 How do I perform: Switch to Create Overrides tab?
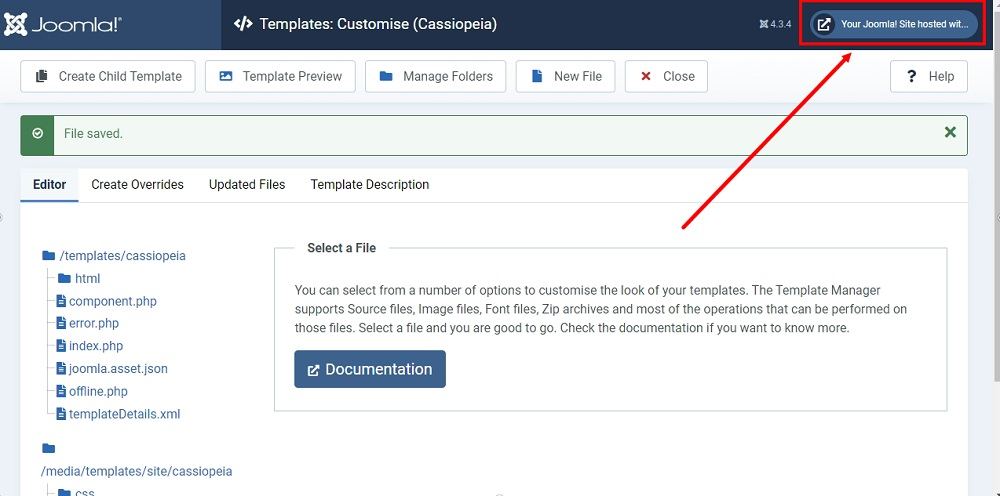pyautogui.click(x=137, y=185)
